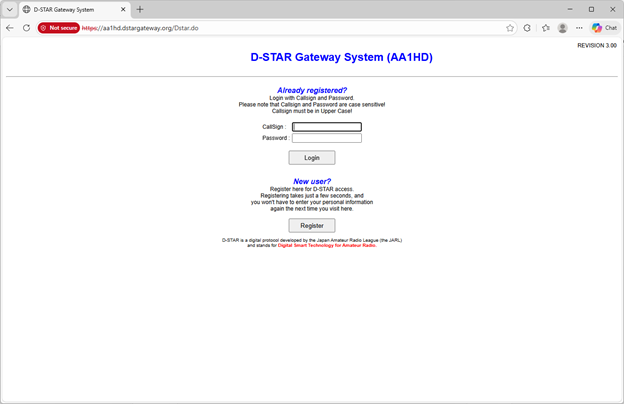Open the Favorites list icon
Viewport: 624px width, 404px height.
(x=546, y=28)
